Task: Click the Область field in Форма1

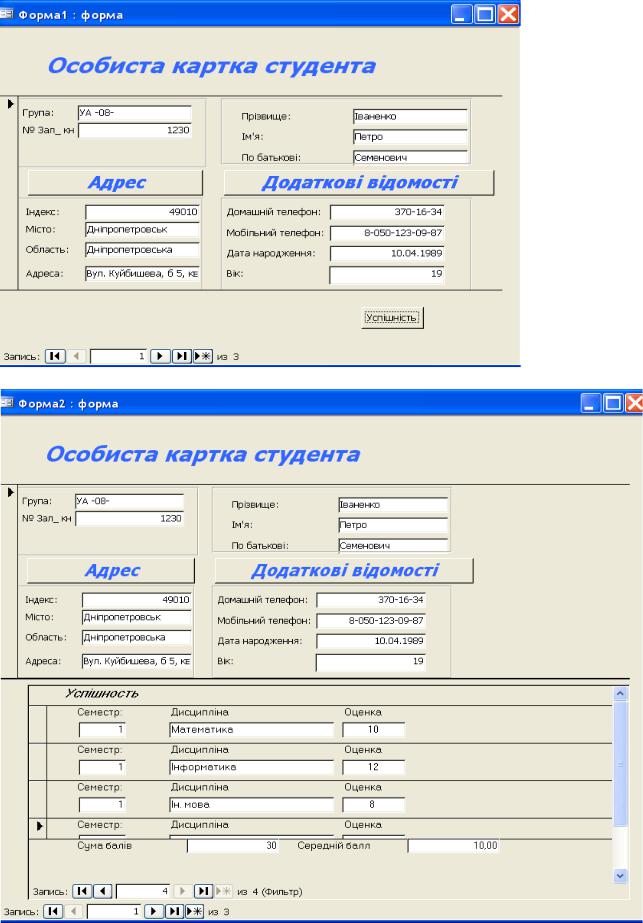Action: click(142, 250)
